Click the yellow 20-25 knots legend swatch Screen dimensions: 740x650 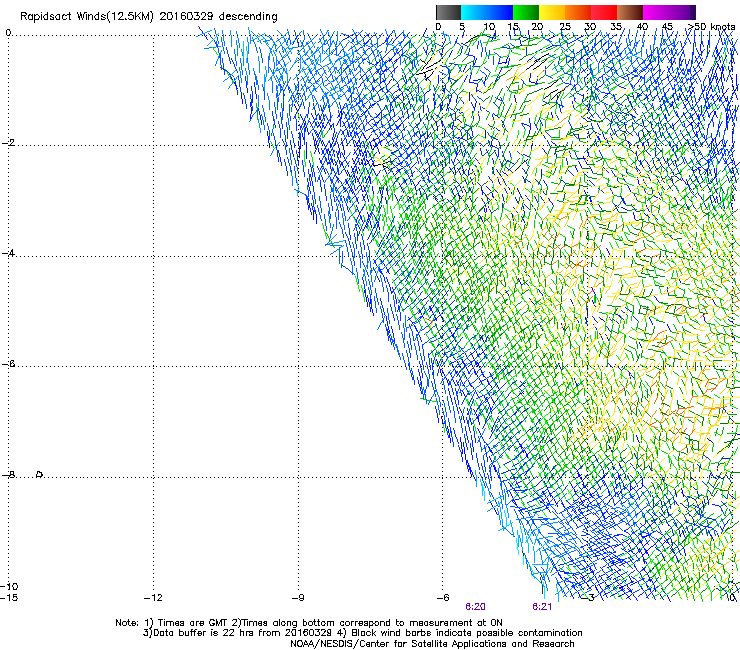click(x=552, y=12)
